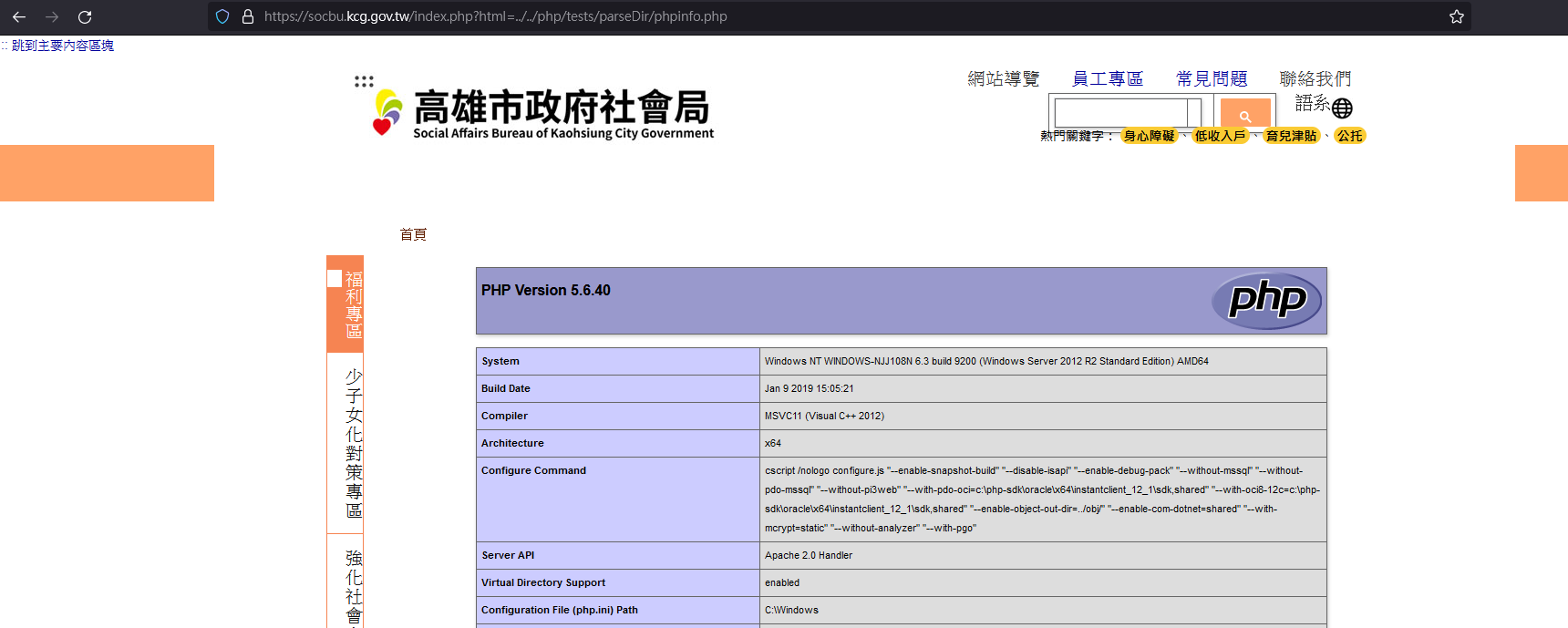Select the Windows NT system description value
The width and height of the screenshot is (1568, 628).
point(986,361)
